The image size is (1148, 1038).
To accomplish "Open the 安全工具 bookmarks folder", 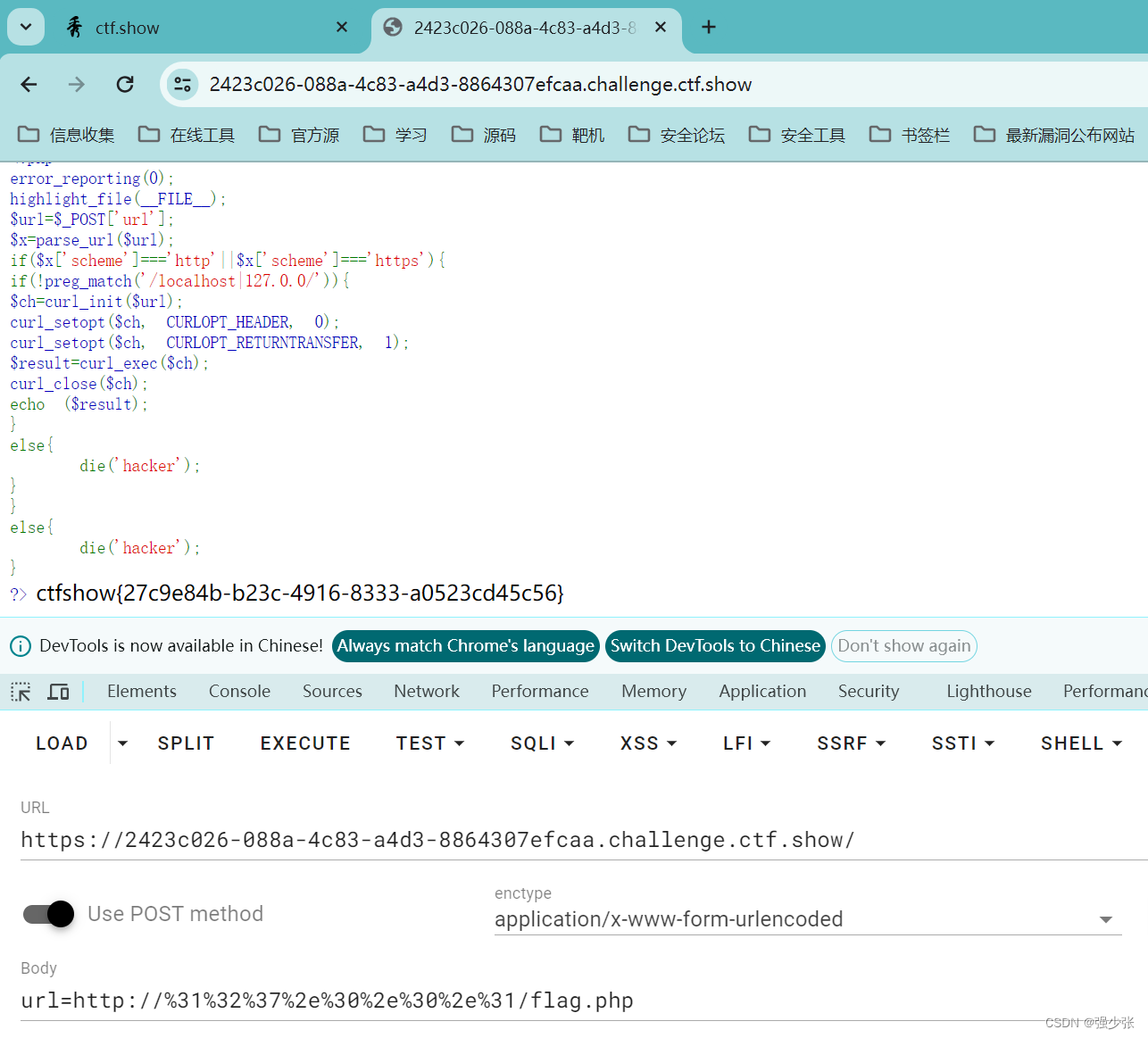I will pos(797,135).
